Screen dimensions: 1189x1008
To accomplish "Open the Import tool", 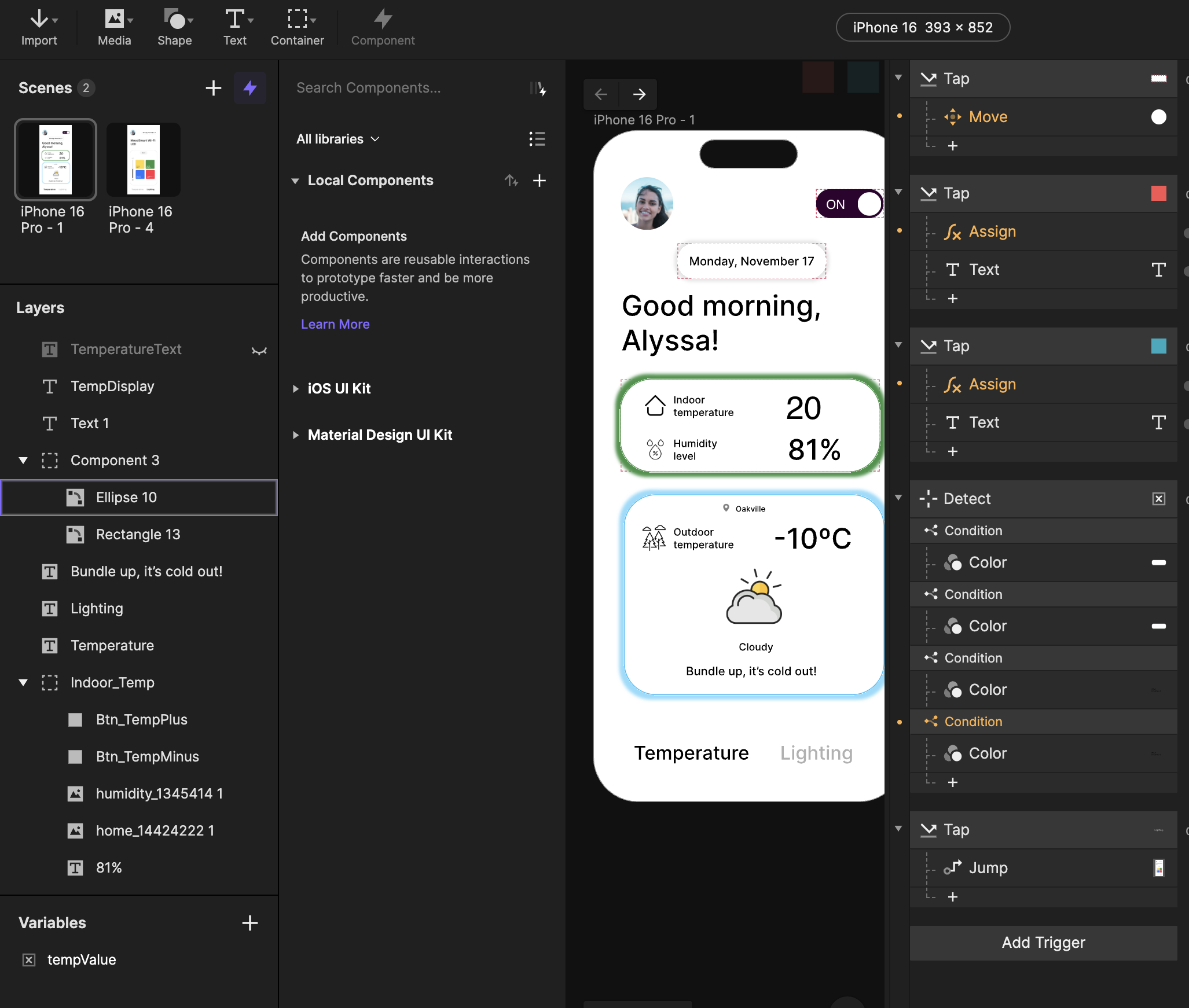I will (x=39, y=27).
